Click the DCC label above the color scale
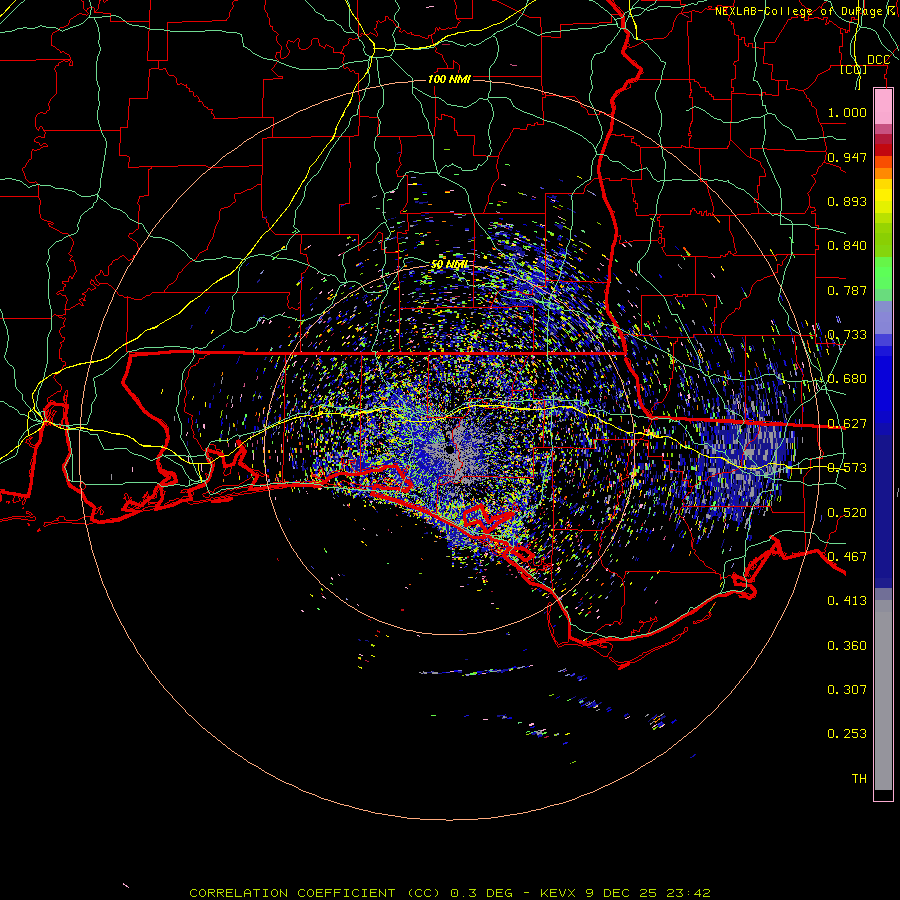 click(x=878, y=59)
